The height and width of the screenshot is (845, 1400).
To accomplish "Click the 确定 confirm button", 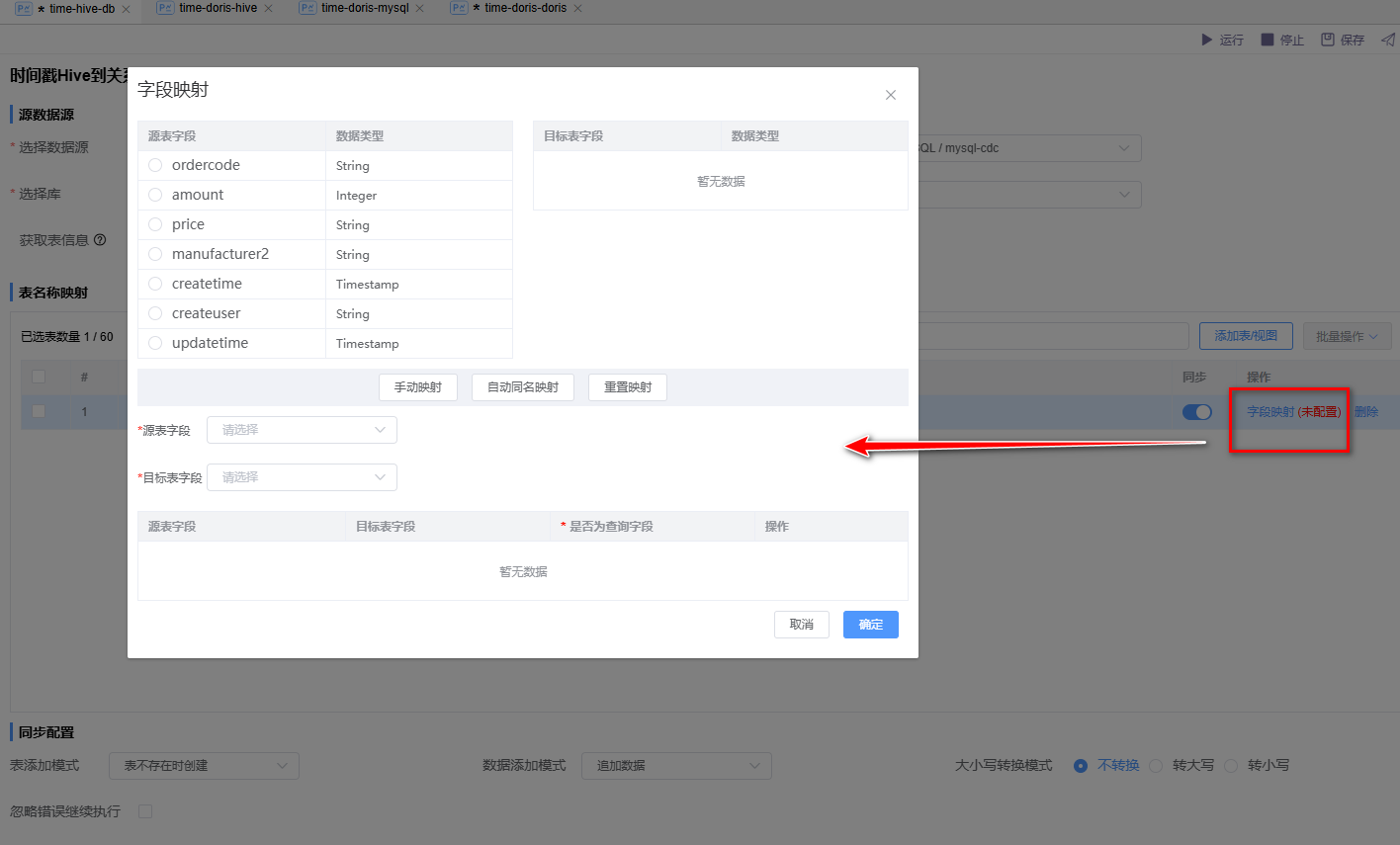I will tap(870, 625).
